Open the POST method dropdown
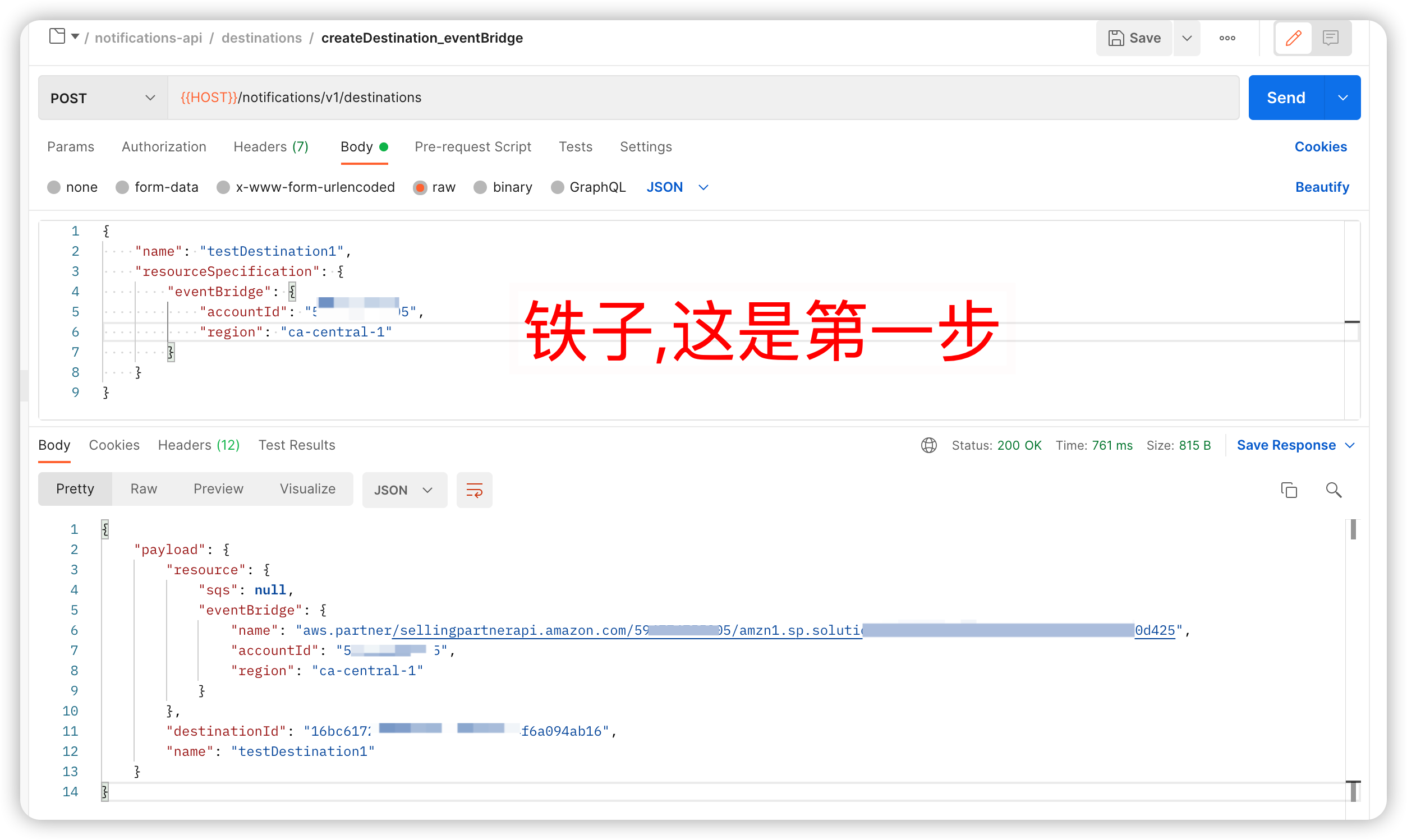Screen dimensions: 1407x840 click(103, 98)
